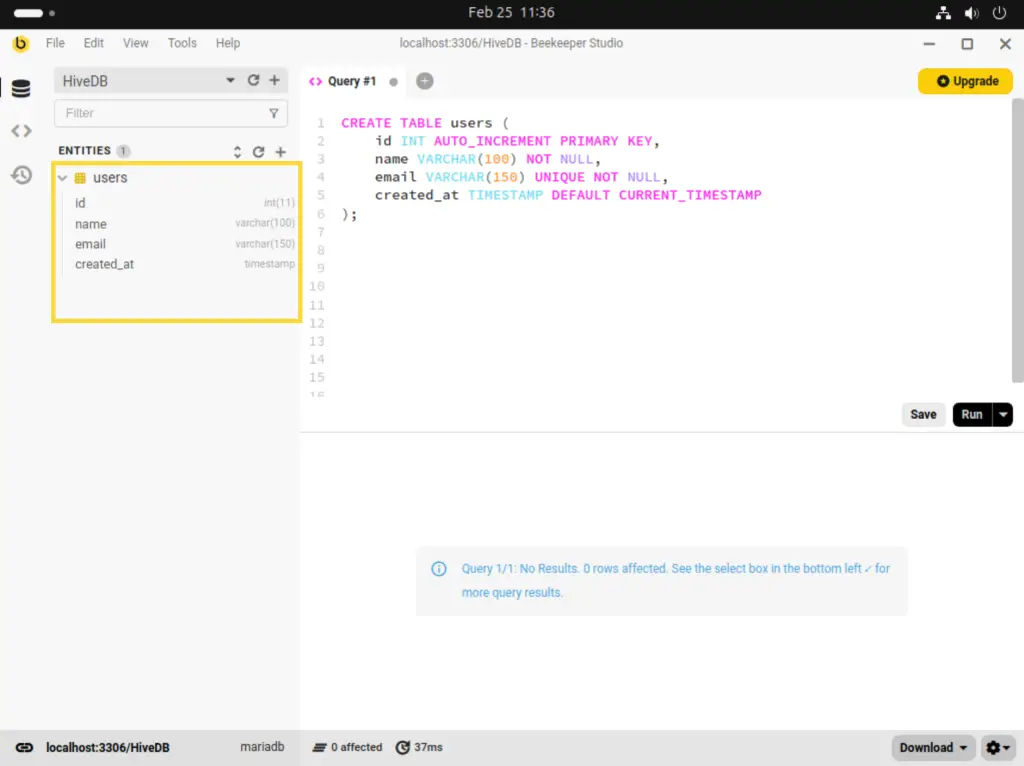Run the CREATE TABLE query
The height and width of the screenshot is (766, 1024).
pos(971,414)
